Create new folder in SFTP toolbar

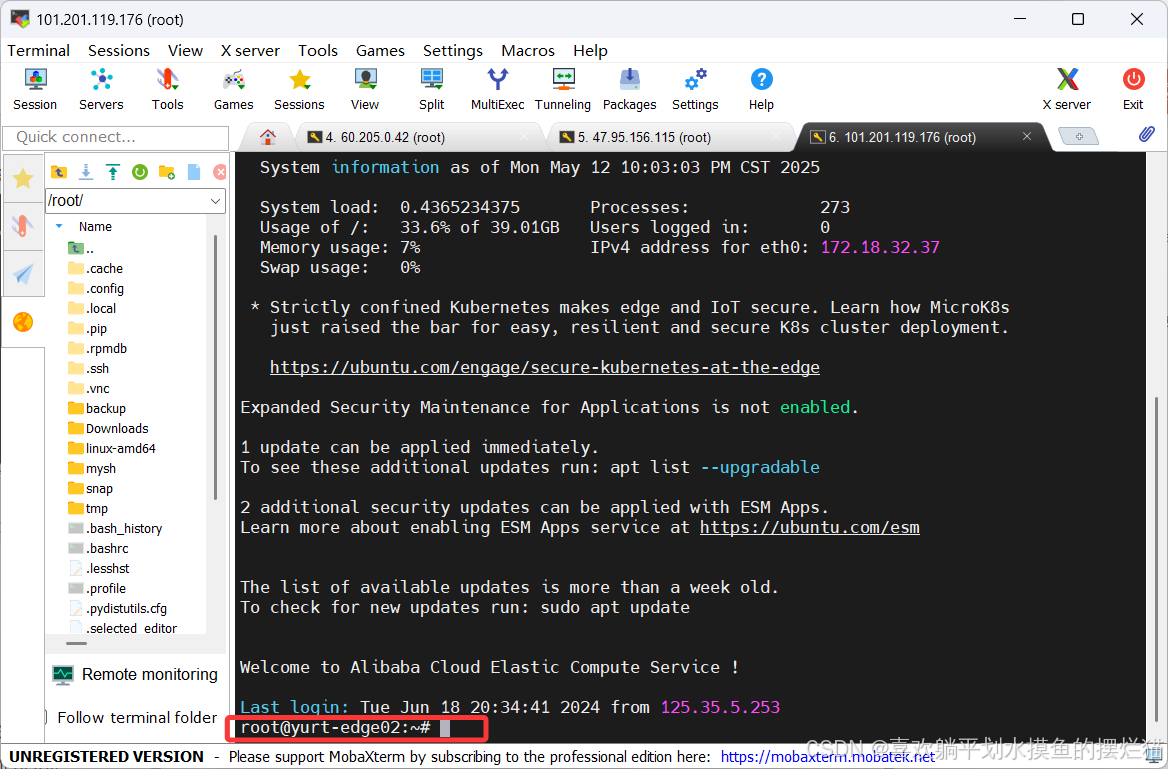(x=167, y=172)
